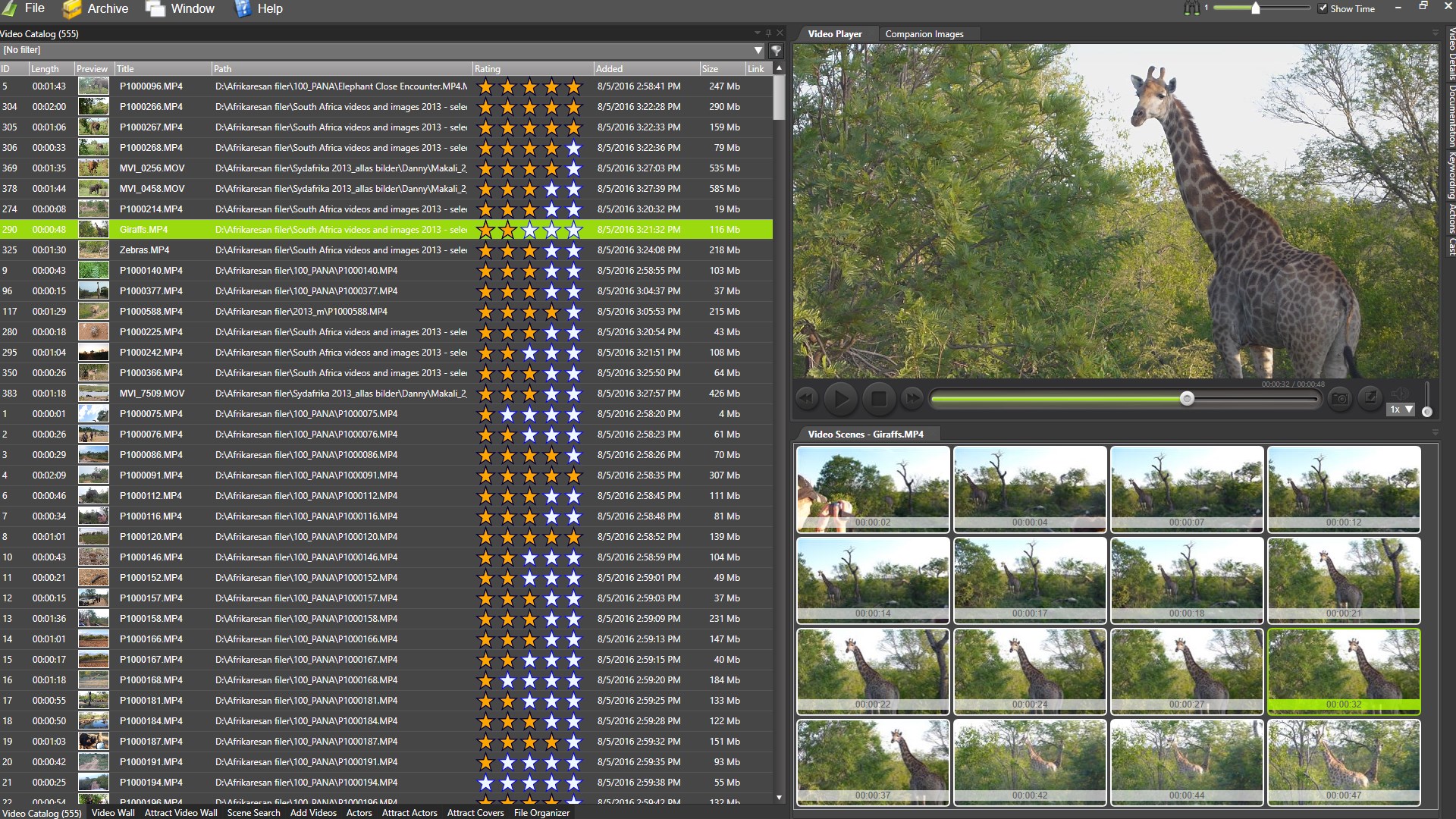Uncheck the Show Time checkbox
The width and height of the screenshot is (1456, 819).
click(1323, 8)
